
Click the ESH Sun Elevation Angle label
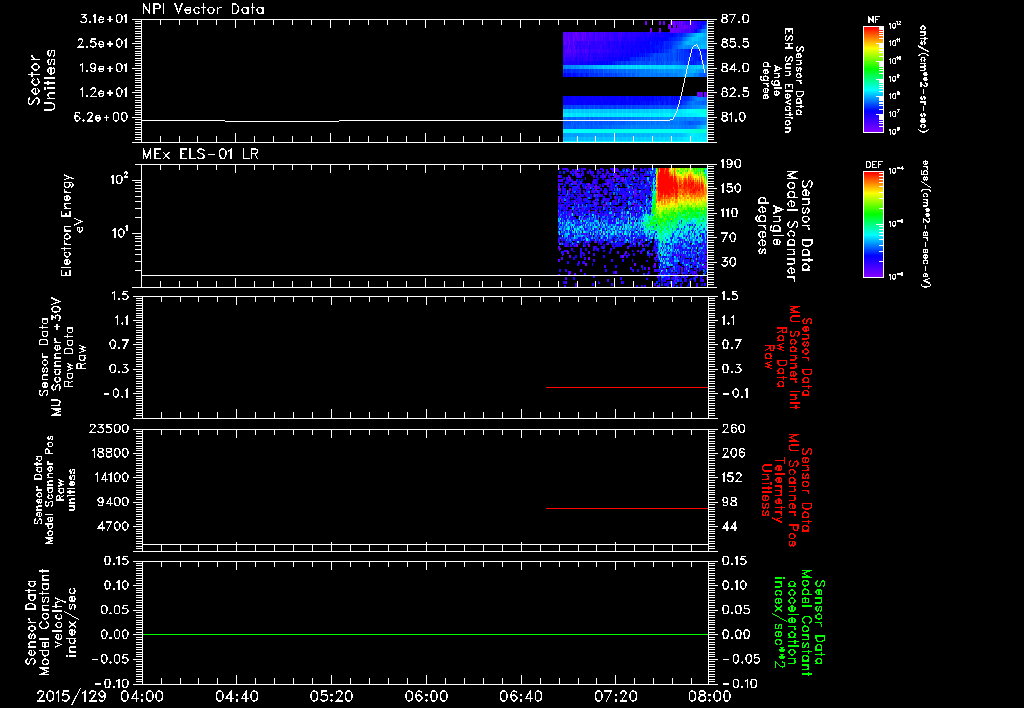point(782,80)
